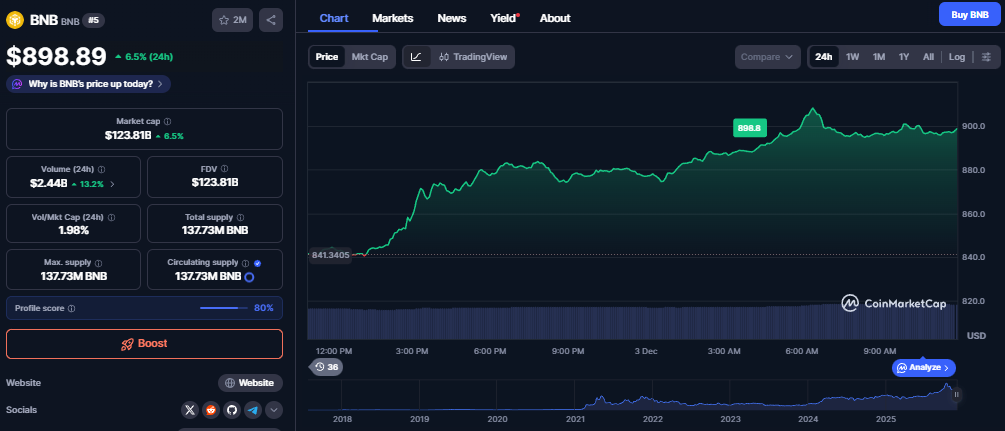Click the $898.89 price text
The image size is (1005, 431).
tap(56, 57)
